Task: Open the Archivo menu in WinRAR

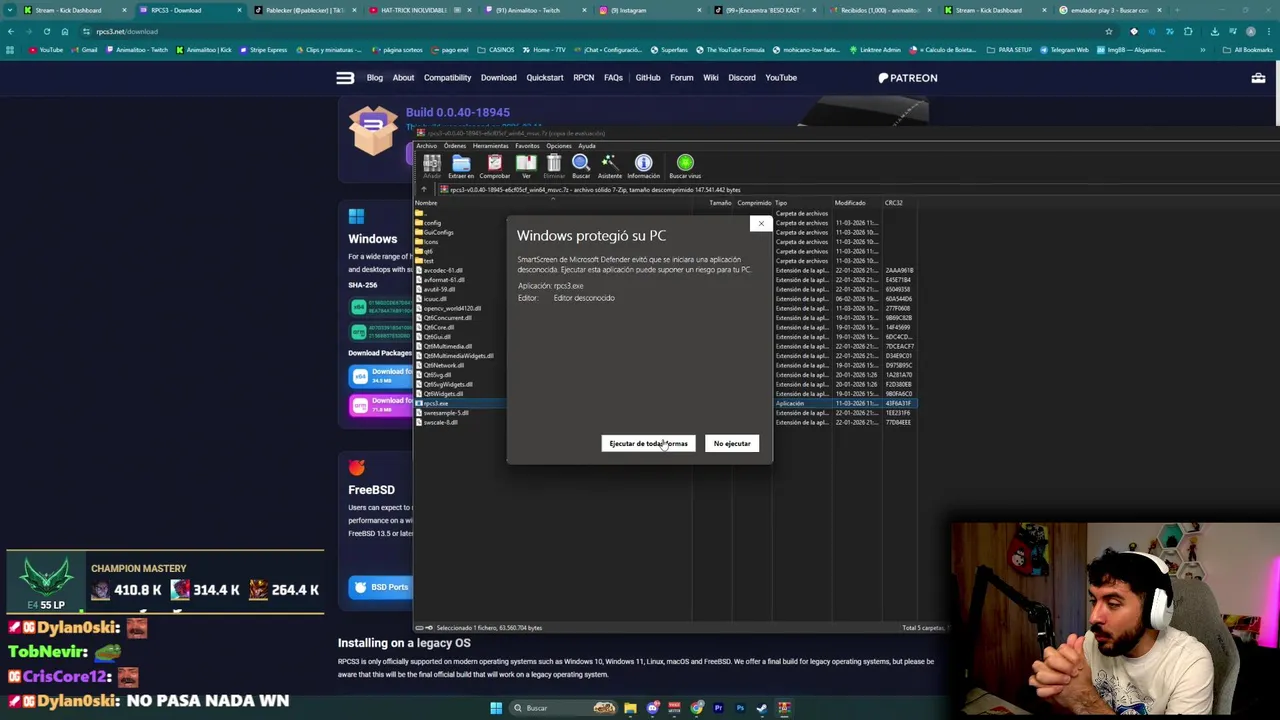Action: click(427, 146)
